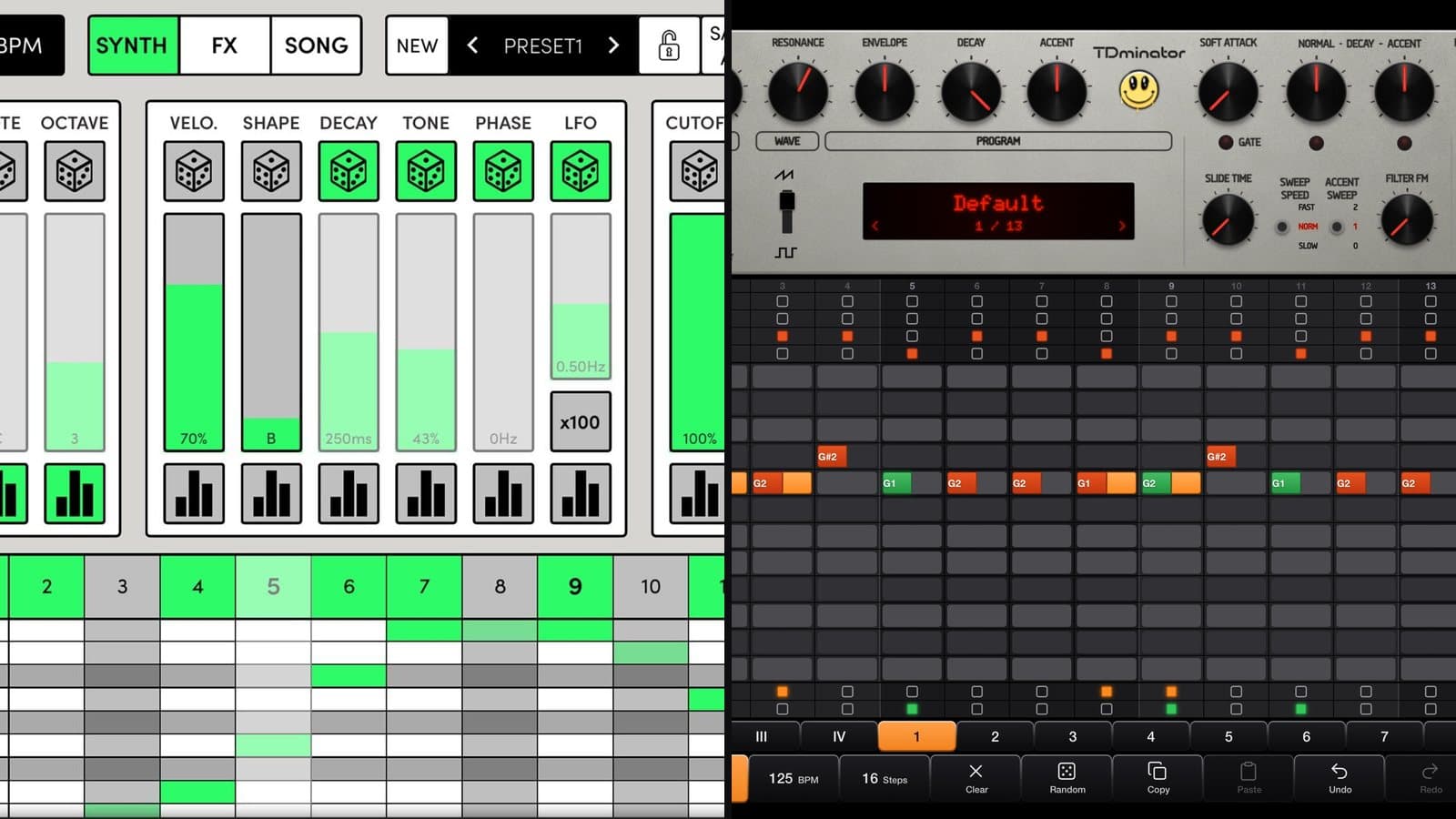1456x819 pixels.
Task: Switch to the SYNTH tab
Action: (134, 45)
